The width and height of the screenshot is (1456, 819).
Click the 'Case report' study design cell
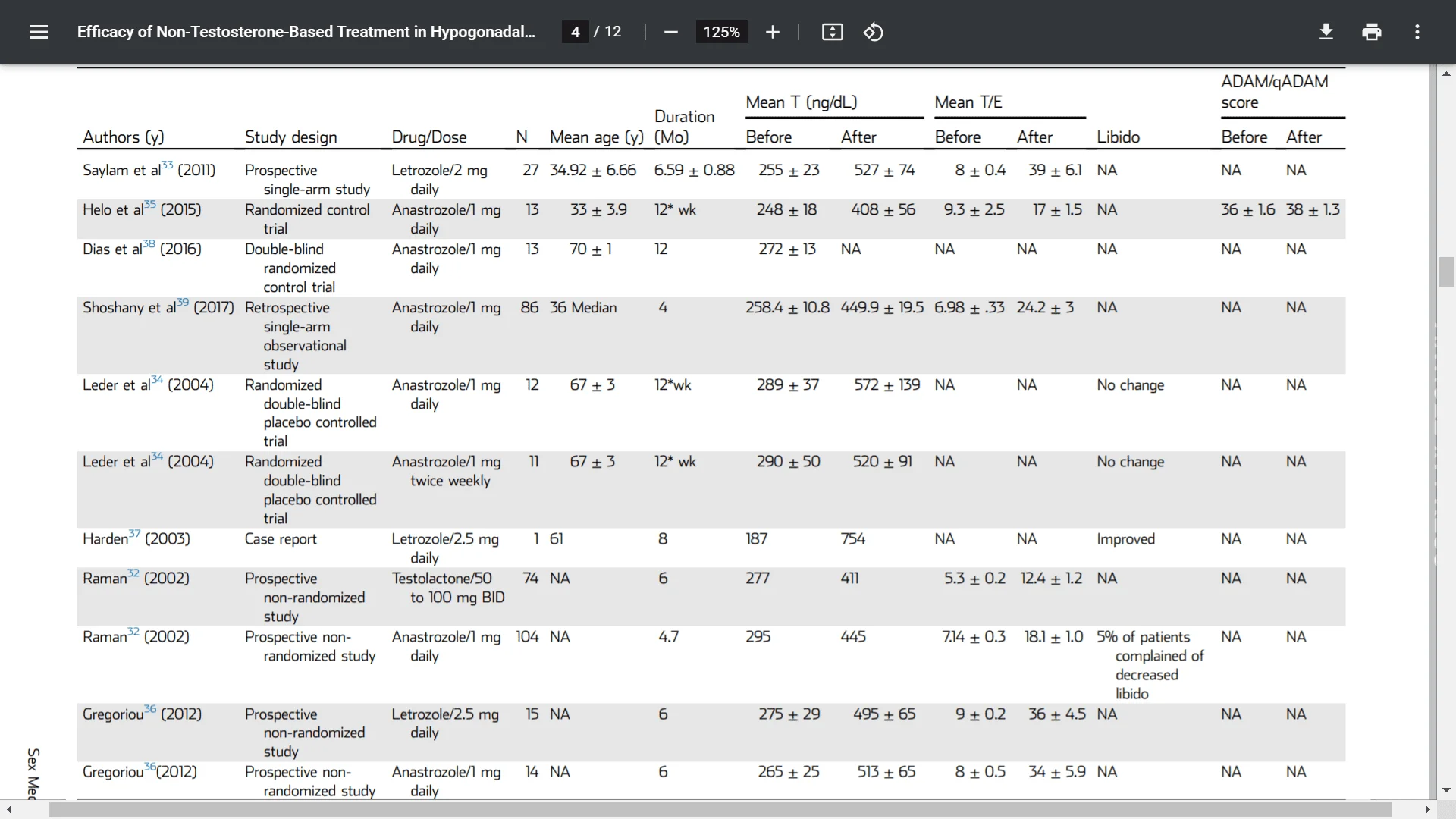[x=281, y=539]
